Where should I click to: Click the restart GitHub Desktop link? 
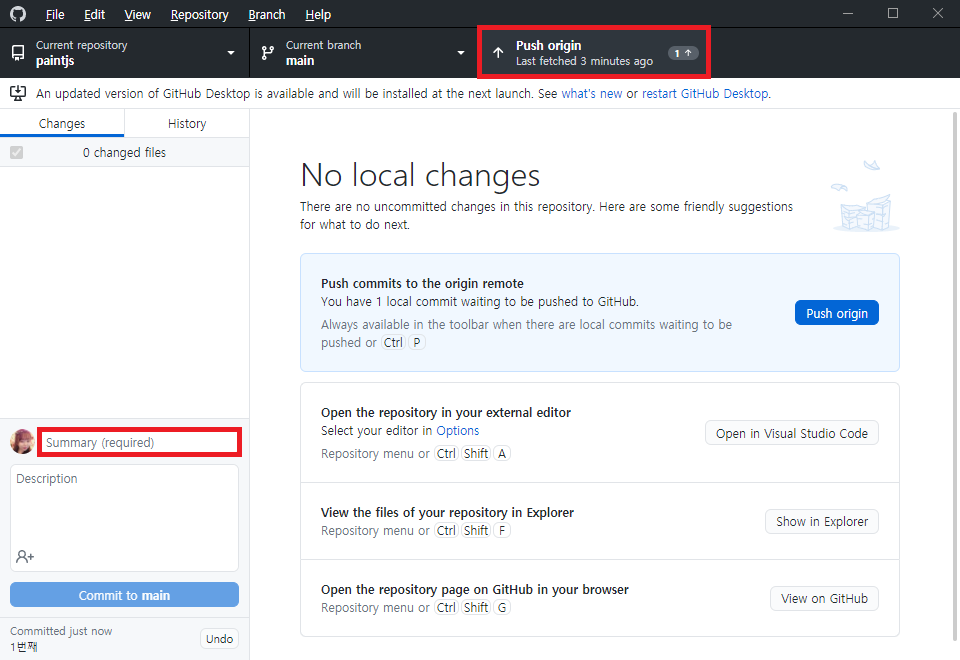[705, 93]
